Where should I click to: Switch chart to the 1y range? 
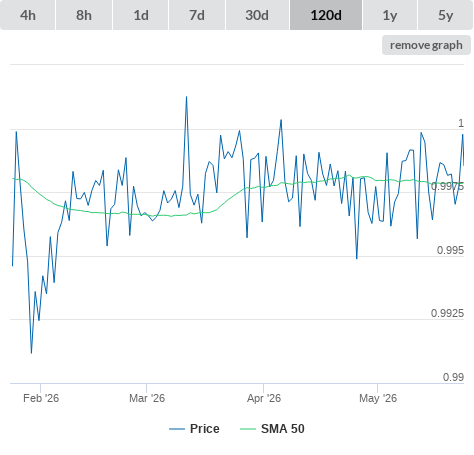[x=390, y=15]
